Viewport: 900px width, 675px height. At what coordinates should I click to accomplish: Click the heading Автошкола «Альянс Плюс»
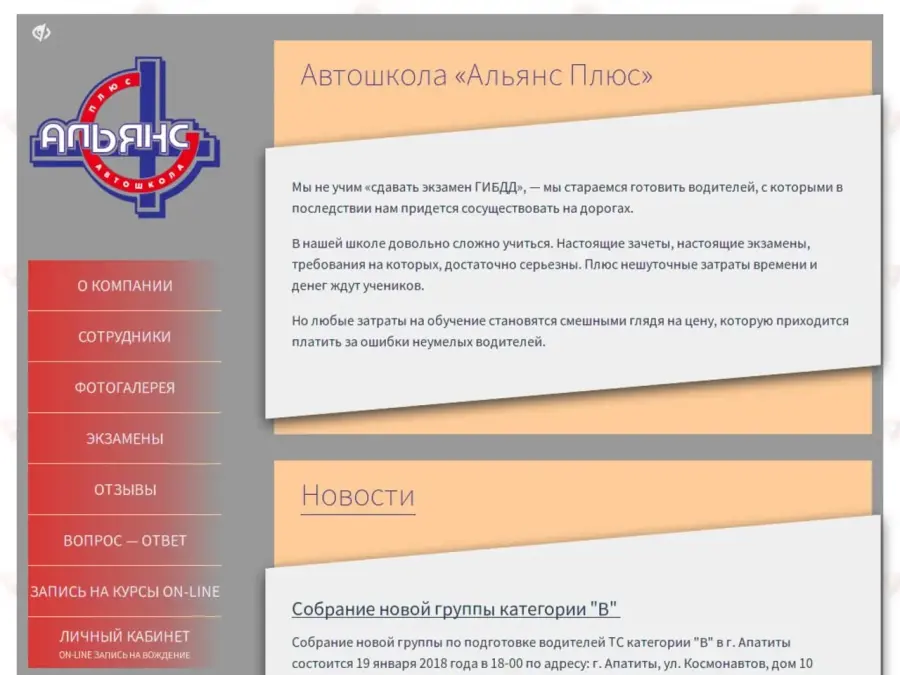[476, 75]
